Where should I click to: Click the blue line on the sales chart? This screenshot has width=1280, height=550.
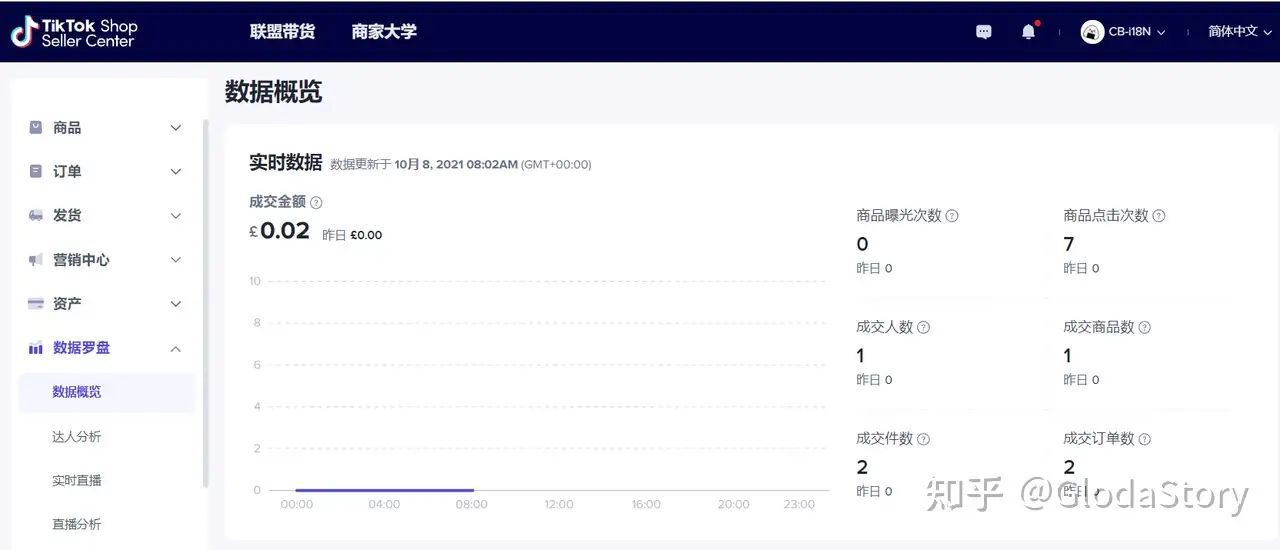(384, 490)
